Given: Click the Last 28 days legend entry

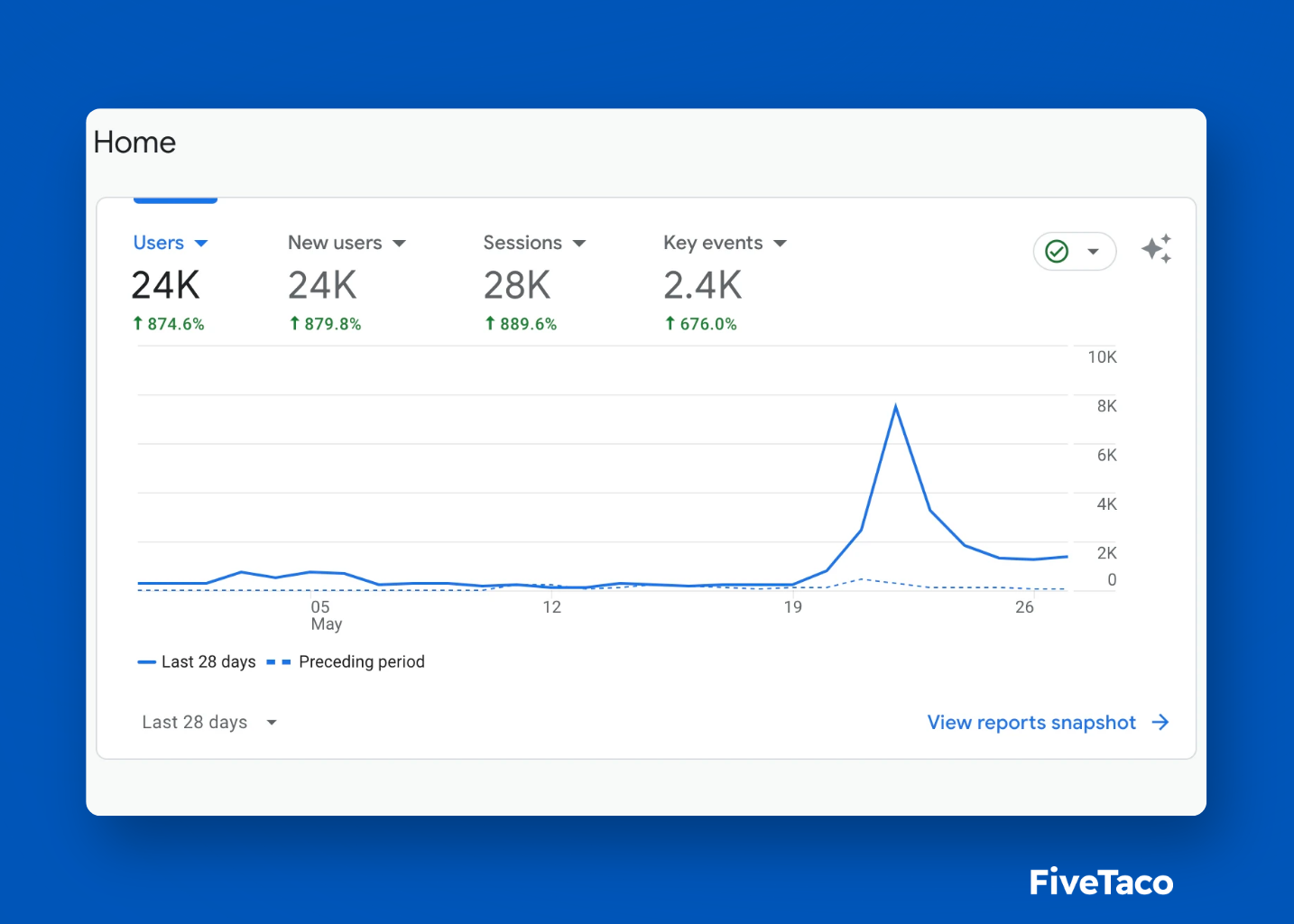Looking at the screenshot, I should [197, 661].
